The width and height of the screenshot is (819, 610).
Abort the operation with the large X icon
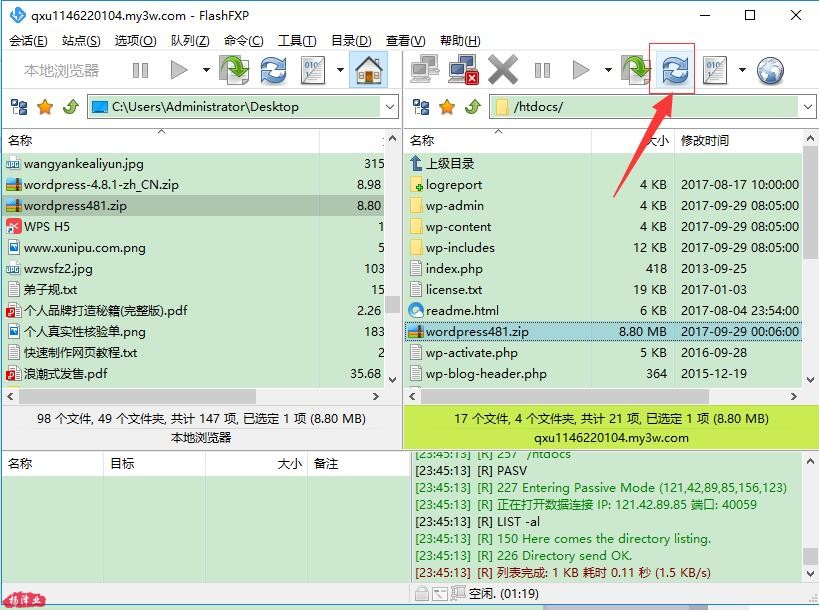(x=502, y=70)
